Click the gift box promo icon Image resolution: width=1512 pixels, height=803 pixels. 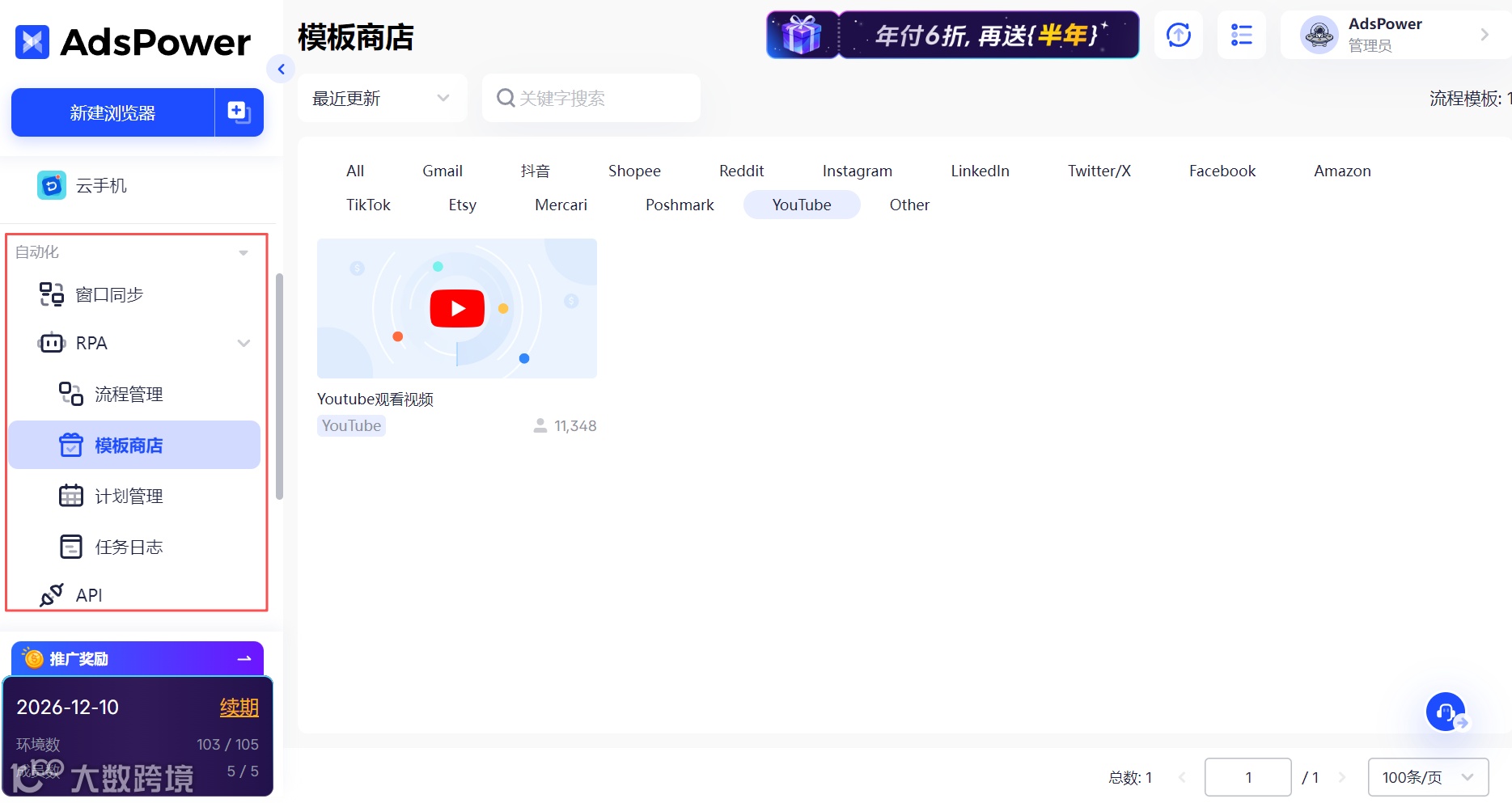click(802, 35)
